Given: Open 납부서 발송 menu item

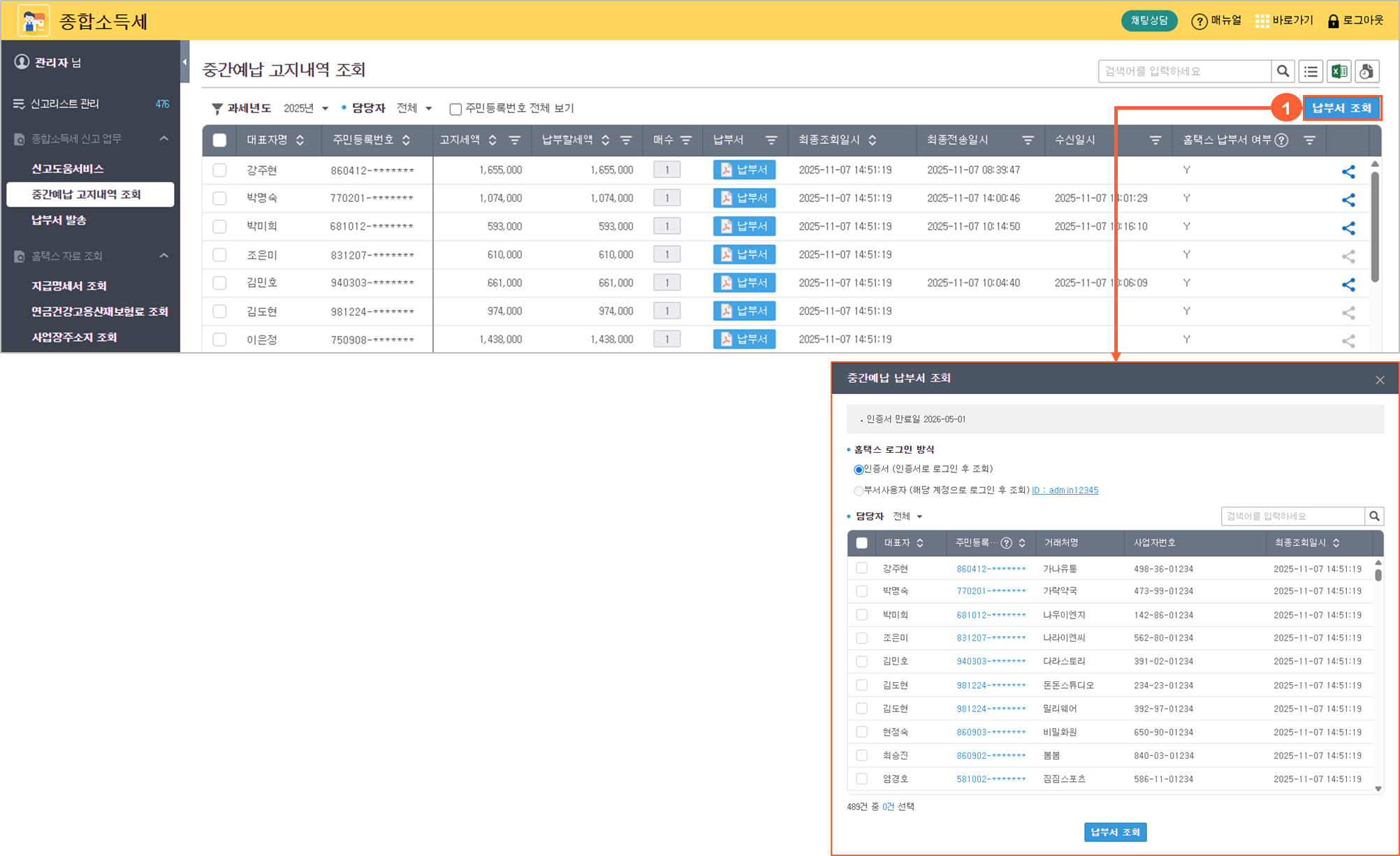Looking at the screenshot, I should pyautogui.click(x=59, y=220).
